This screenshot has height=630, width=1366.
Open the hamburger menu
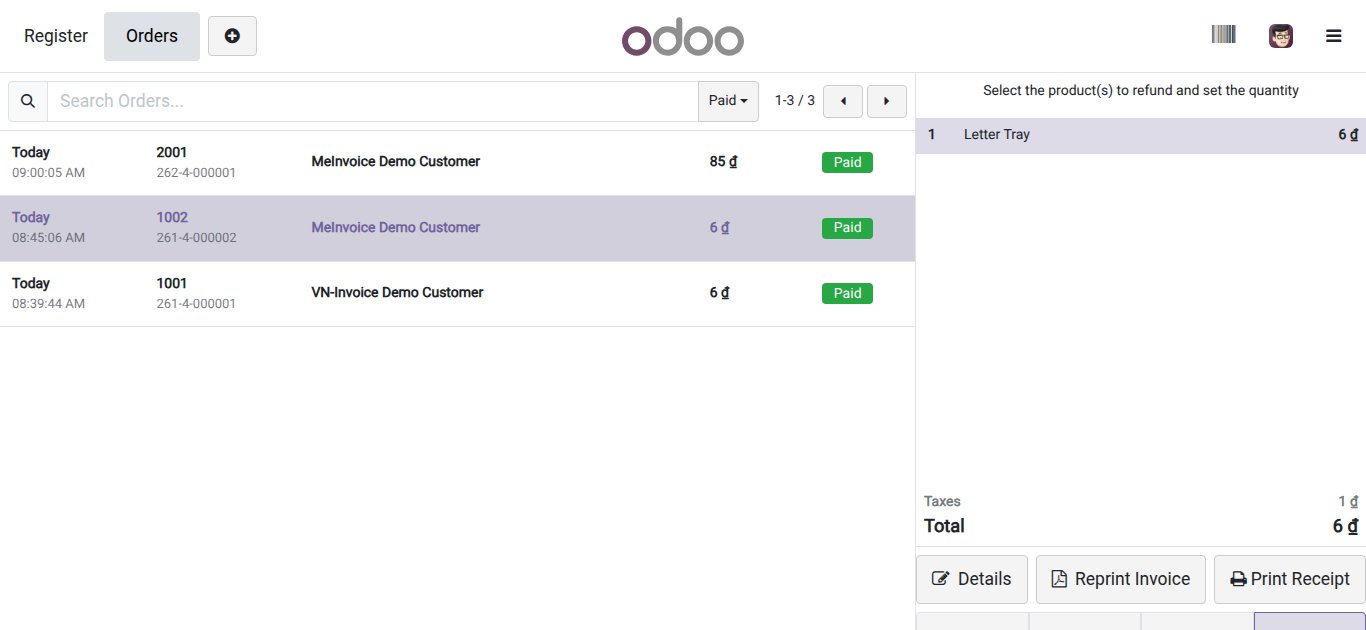[1334, 36]
